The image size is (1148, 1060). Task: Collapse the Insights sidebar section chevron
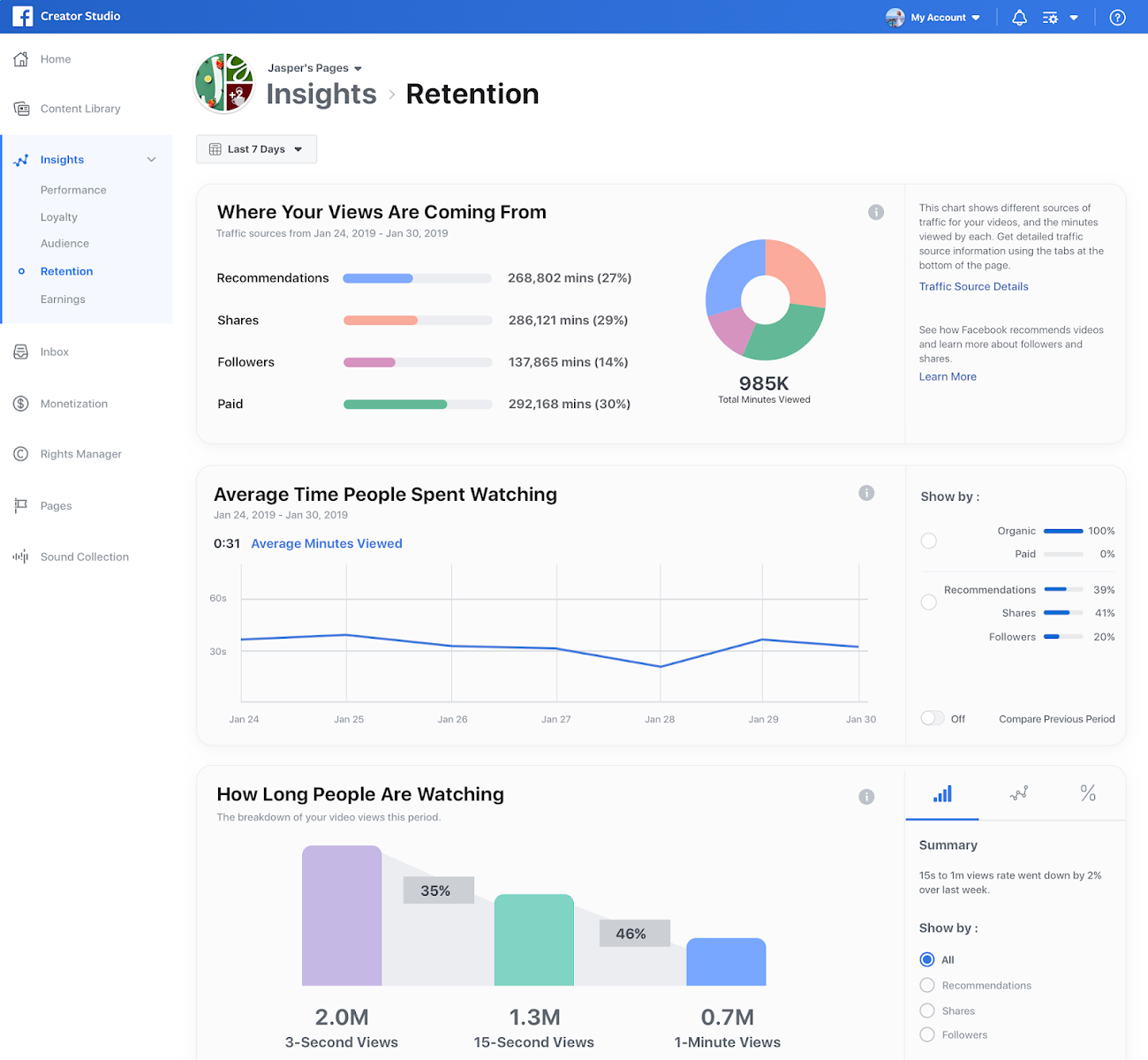(x=151, y=160)
